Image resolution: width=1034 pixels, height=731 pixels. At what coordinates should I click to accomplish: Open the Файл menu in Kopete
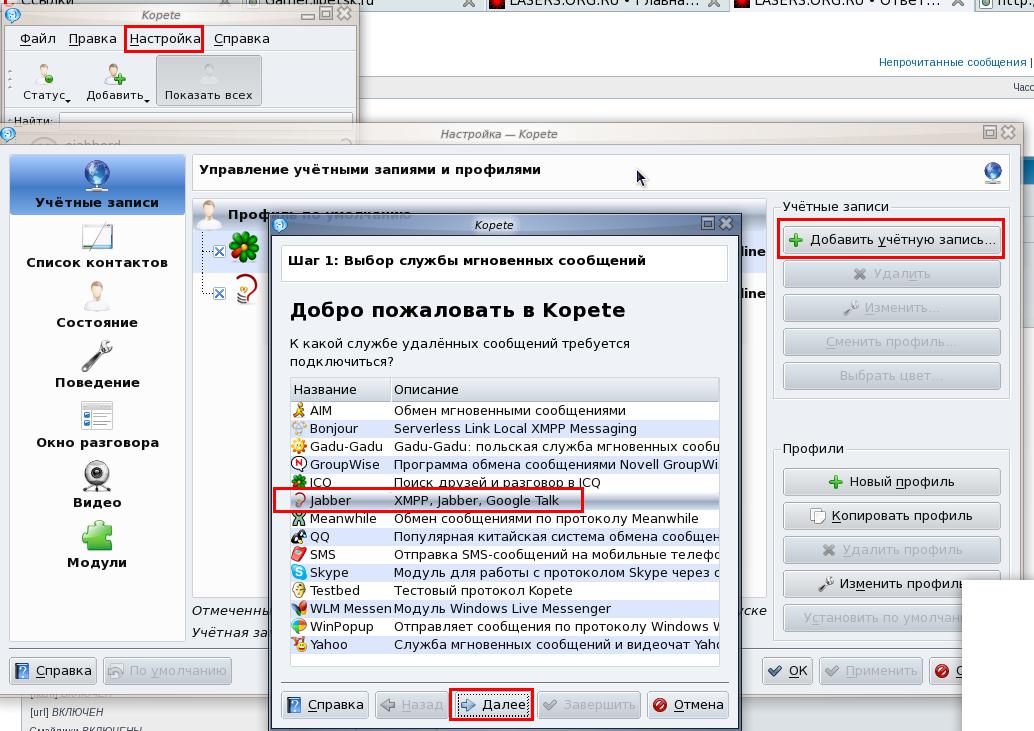click(38, 39)
